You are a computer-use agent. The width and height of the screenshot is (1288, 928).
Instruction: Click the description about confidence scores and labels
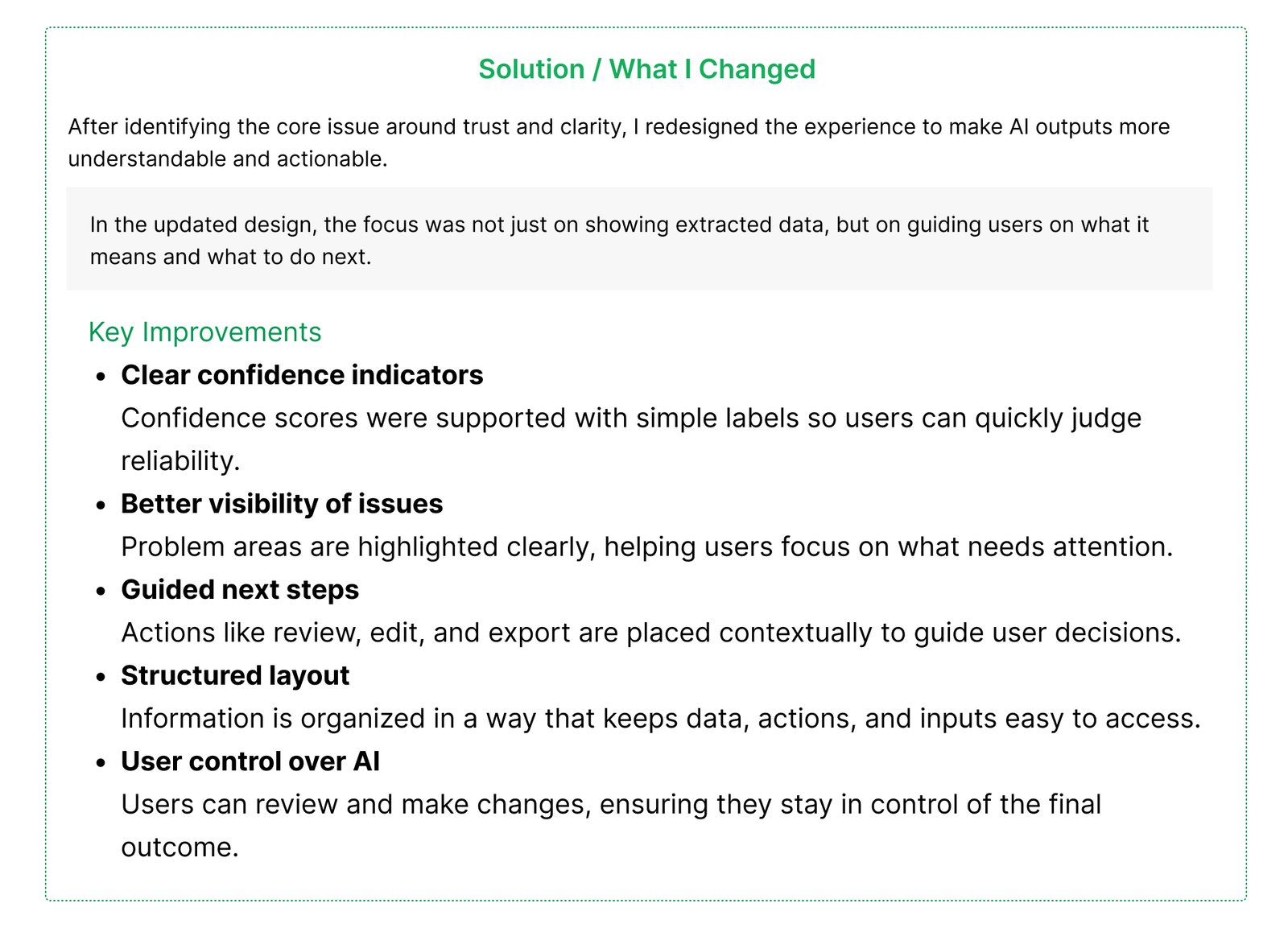[x=630, y=419]
